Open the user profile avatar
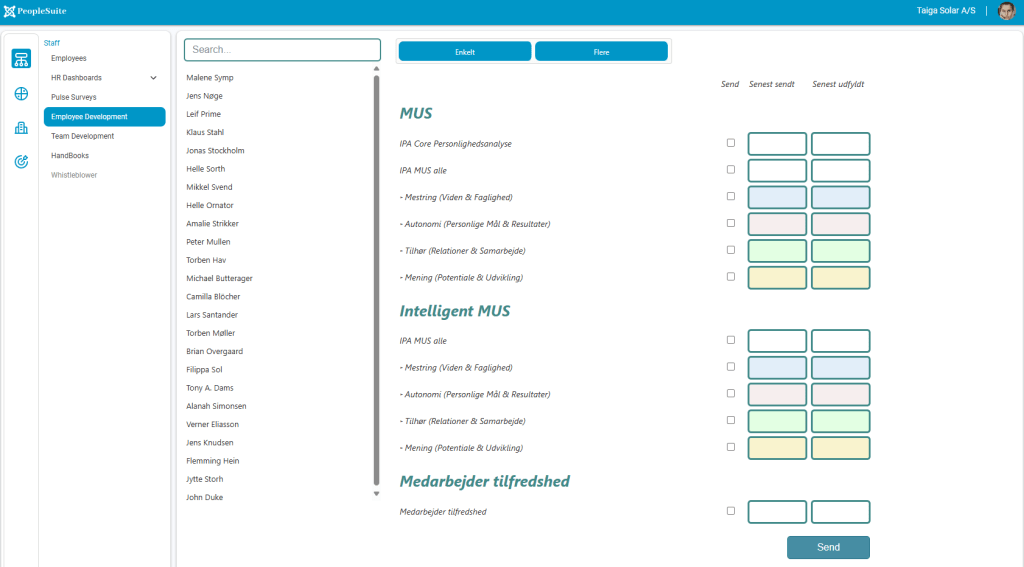Viewport: 1024px width, 567px height. point(1006,12)
